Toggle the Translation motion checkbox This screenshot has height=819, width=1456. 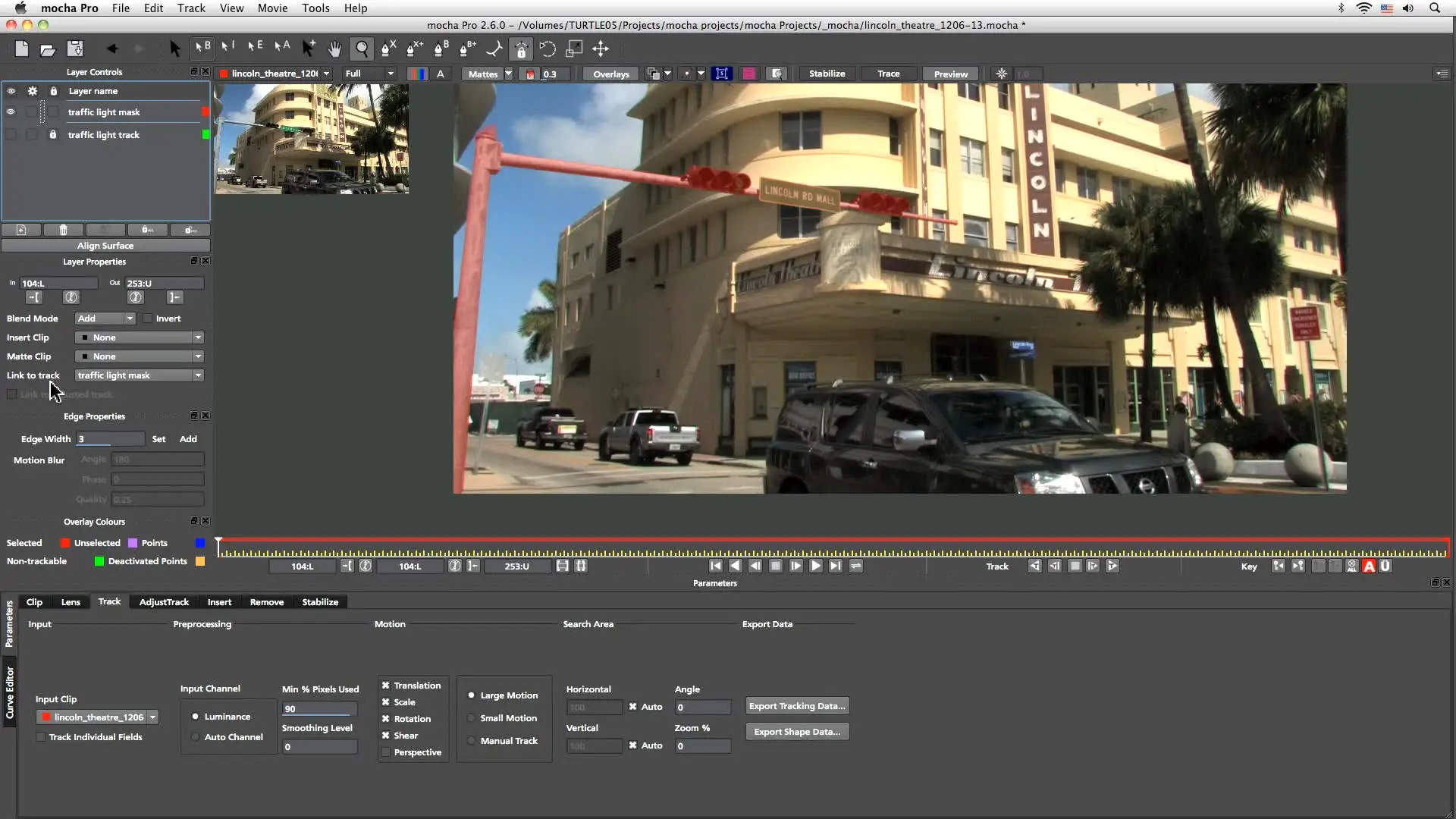pyautogui.click(x=385, y=686)
